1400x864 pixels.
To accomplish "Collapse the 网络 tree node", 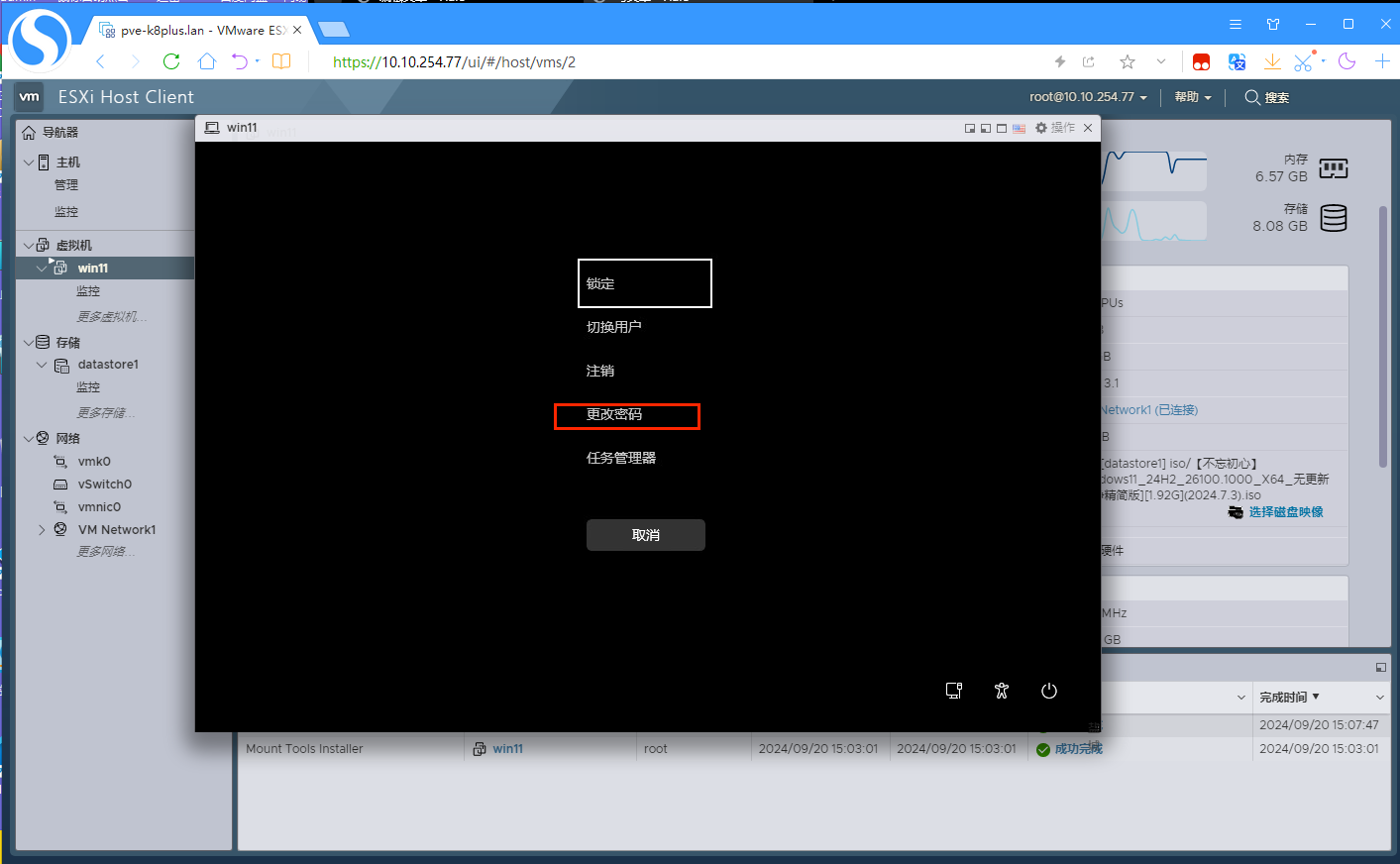I will click(x=29, y=438).
